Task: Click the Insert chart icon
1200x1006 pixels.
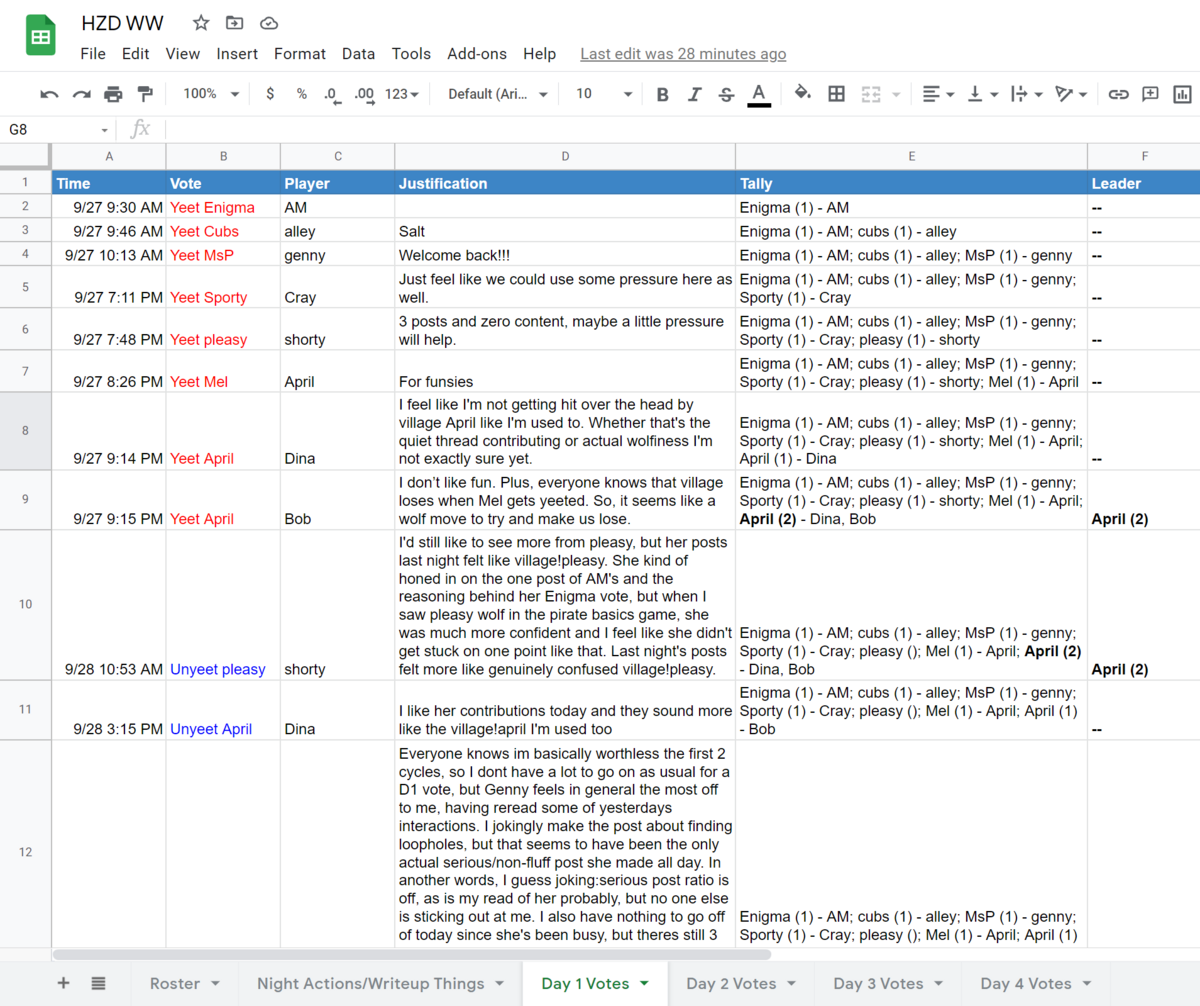Action: coord(1182,94)
